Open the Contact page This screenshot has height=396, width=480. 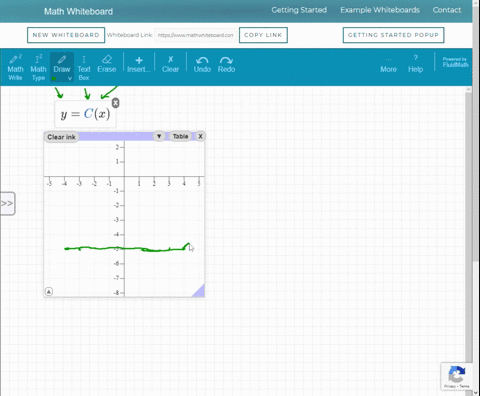447,10
